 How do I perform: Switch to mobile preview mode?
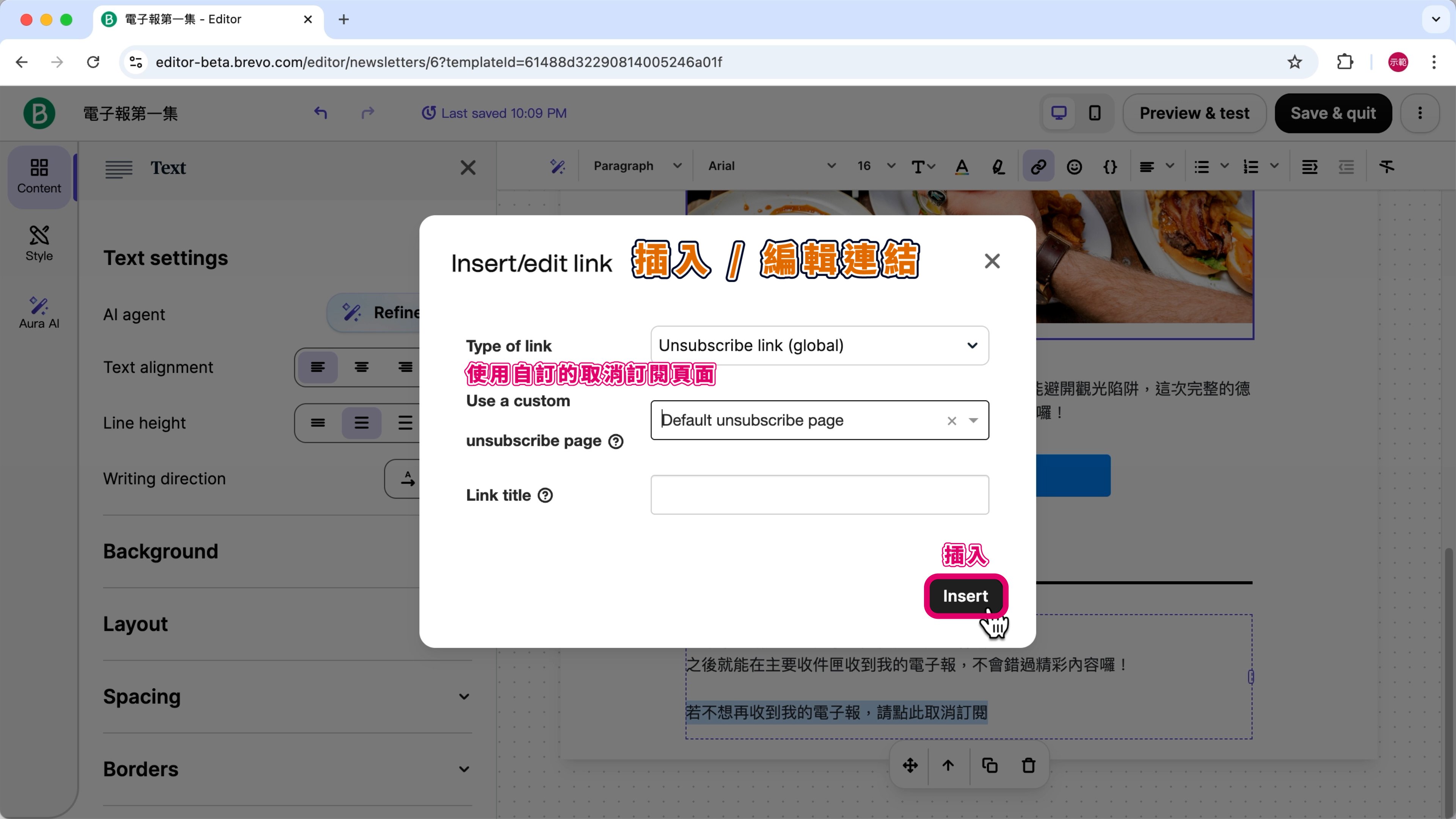pos(1094,113)
